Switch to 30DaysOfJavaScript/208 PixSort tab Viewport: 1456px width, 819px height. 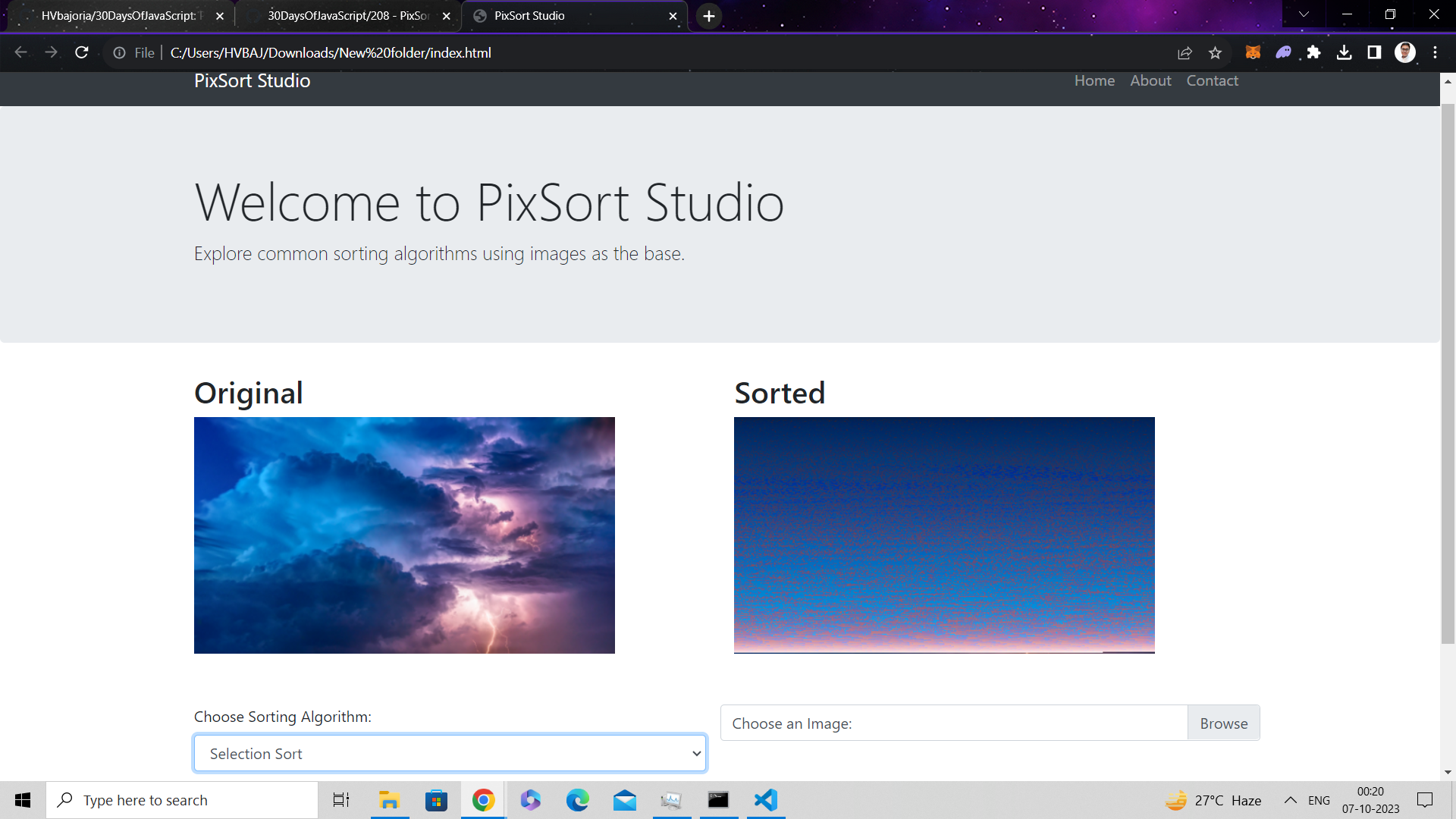[x=347, y=16]
